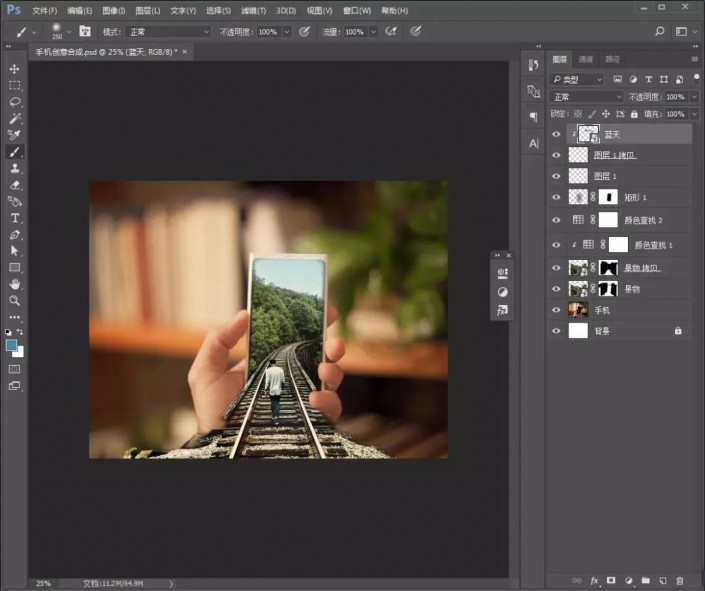
Task: Open the layer blend mode 正常 dropdown
Action: pos(586,97)
